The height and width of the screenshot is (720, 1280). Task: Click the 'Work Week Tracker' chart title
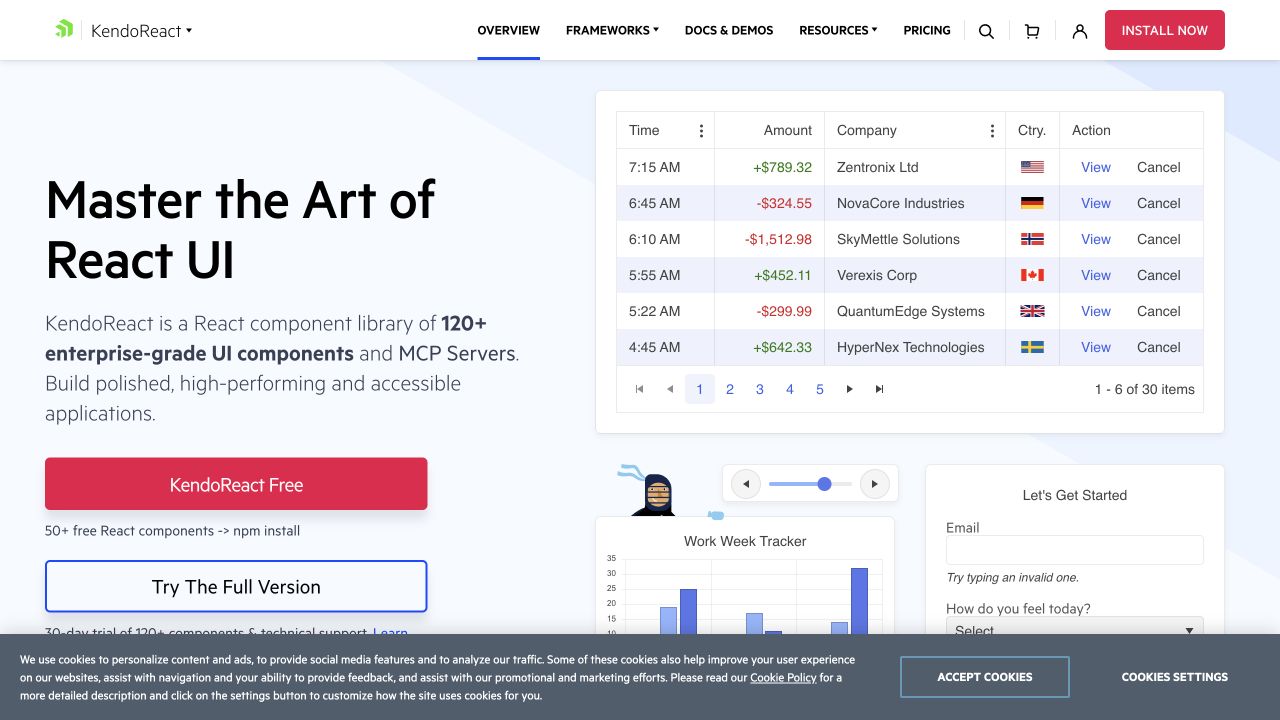[745, 541]
